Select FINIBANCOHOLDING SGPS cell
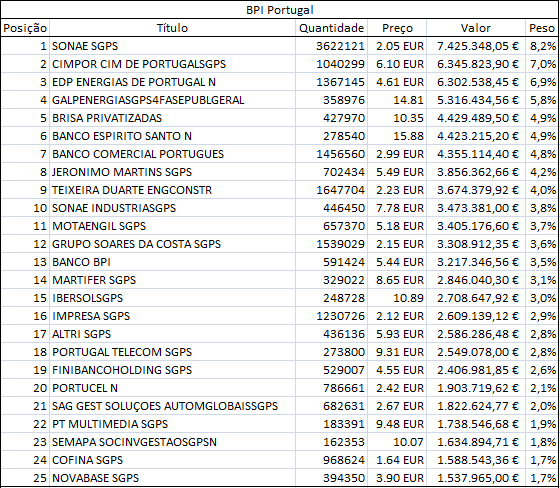This screenshot has height=488, width=560. click(x=172, y=370)
